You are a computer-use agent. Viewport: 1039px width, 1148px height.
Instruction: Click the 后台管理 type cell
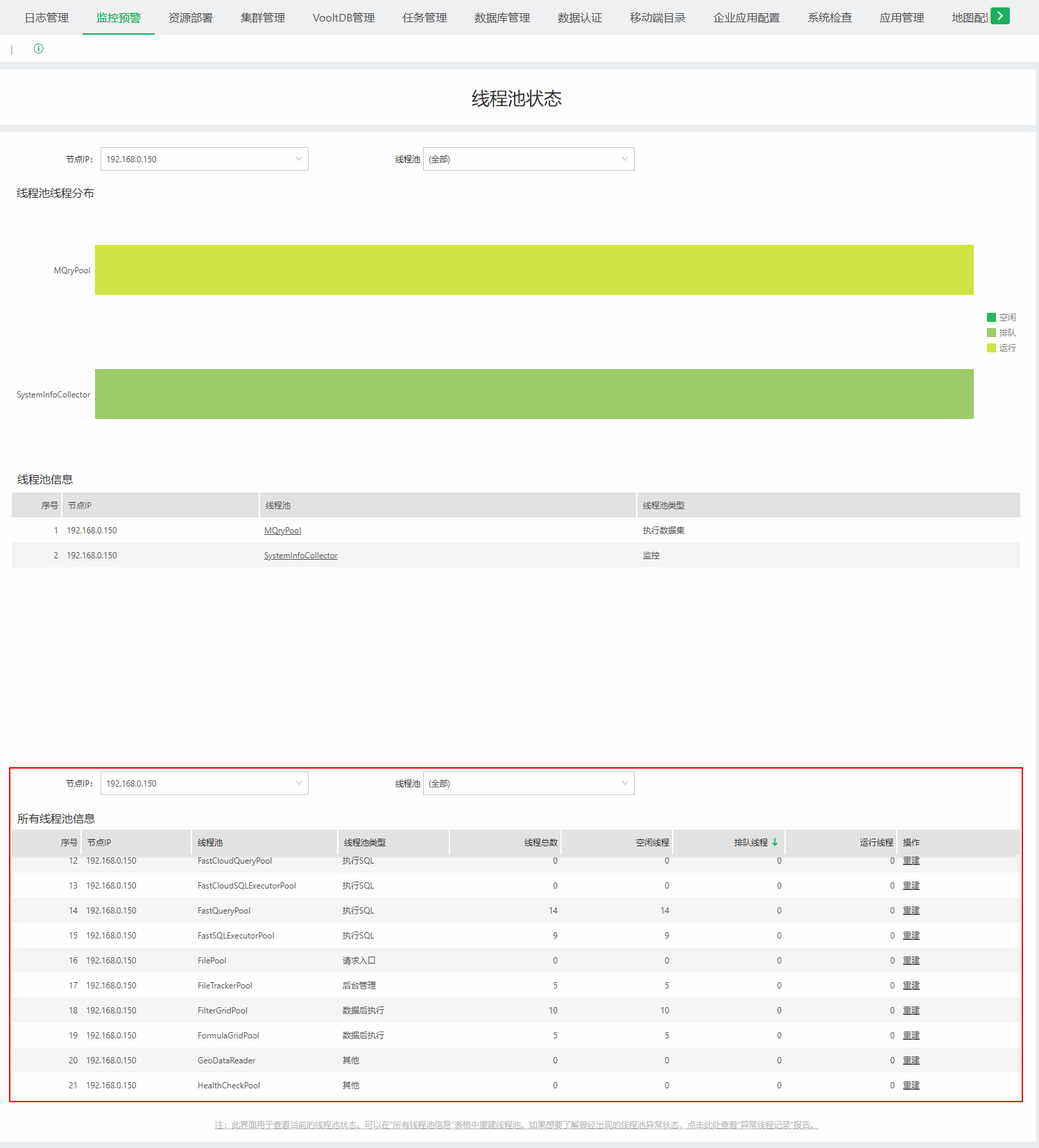pyautogui.click(x=359, y=986)
